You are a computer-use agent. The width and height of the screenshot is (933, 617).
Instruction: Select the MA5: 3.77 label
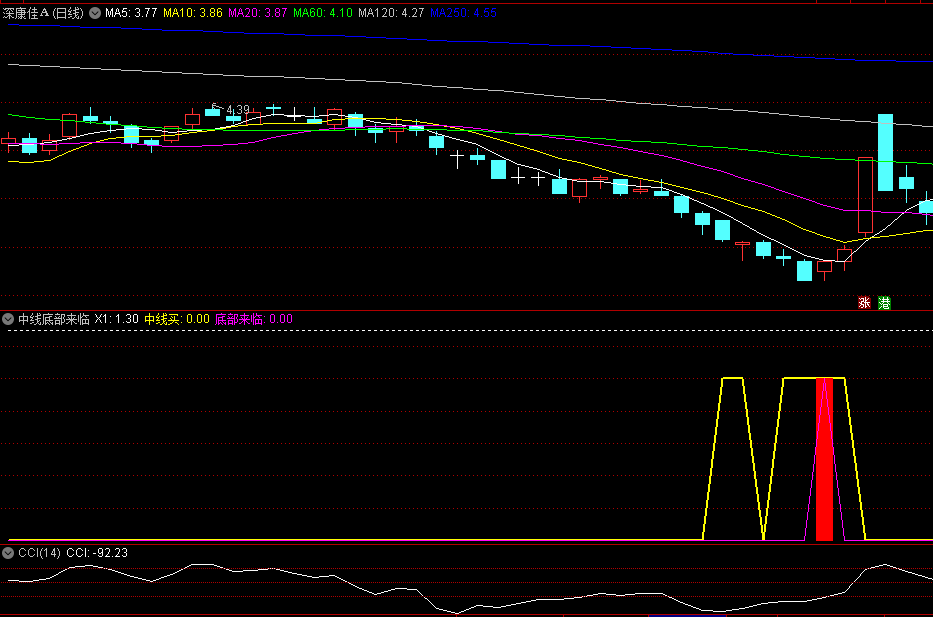click(131, 13)
